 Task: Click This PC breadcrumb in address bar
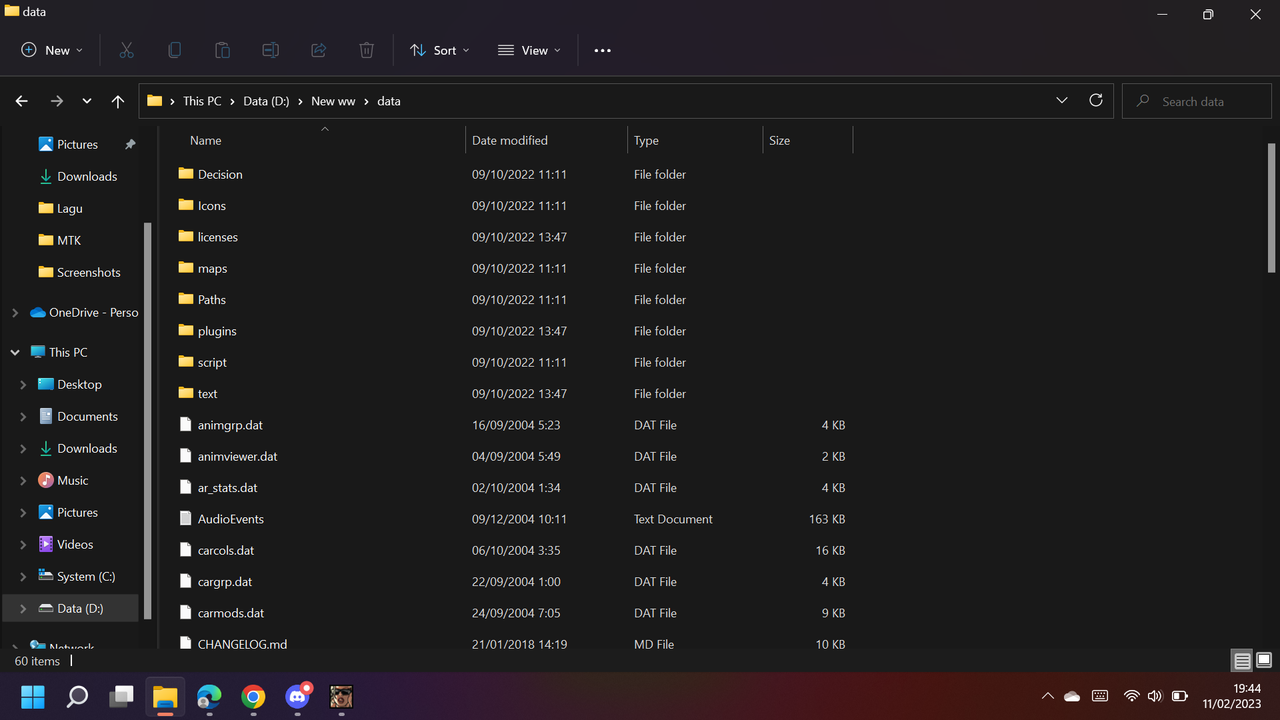coord(202,101)
